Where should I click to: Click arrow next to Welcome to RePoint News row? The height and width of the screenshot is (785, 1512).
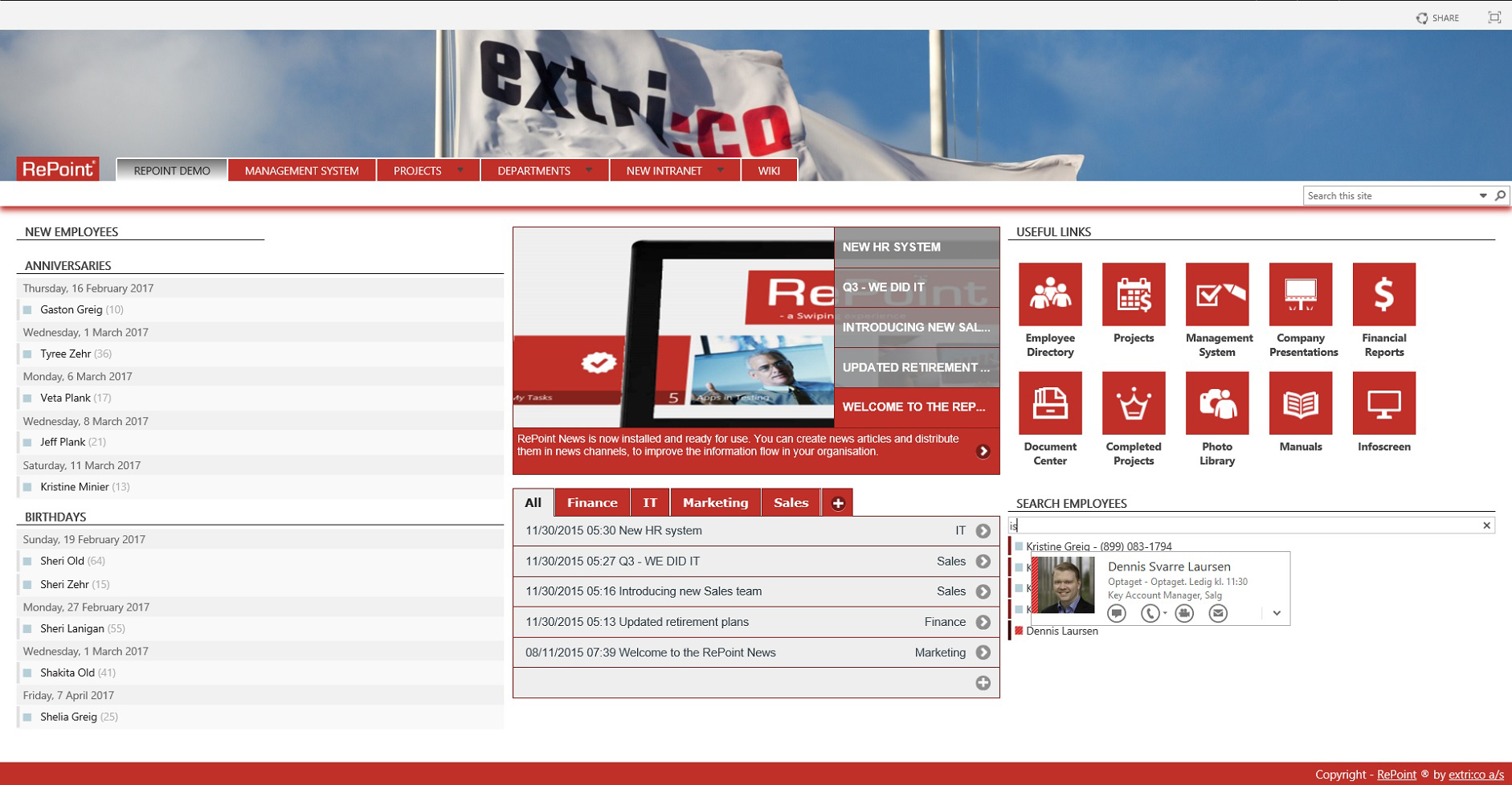983,652
